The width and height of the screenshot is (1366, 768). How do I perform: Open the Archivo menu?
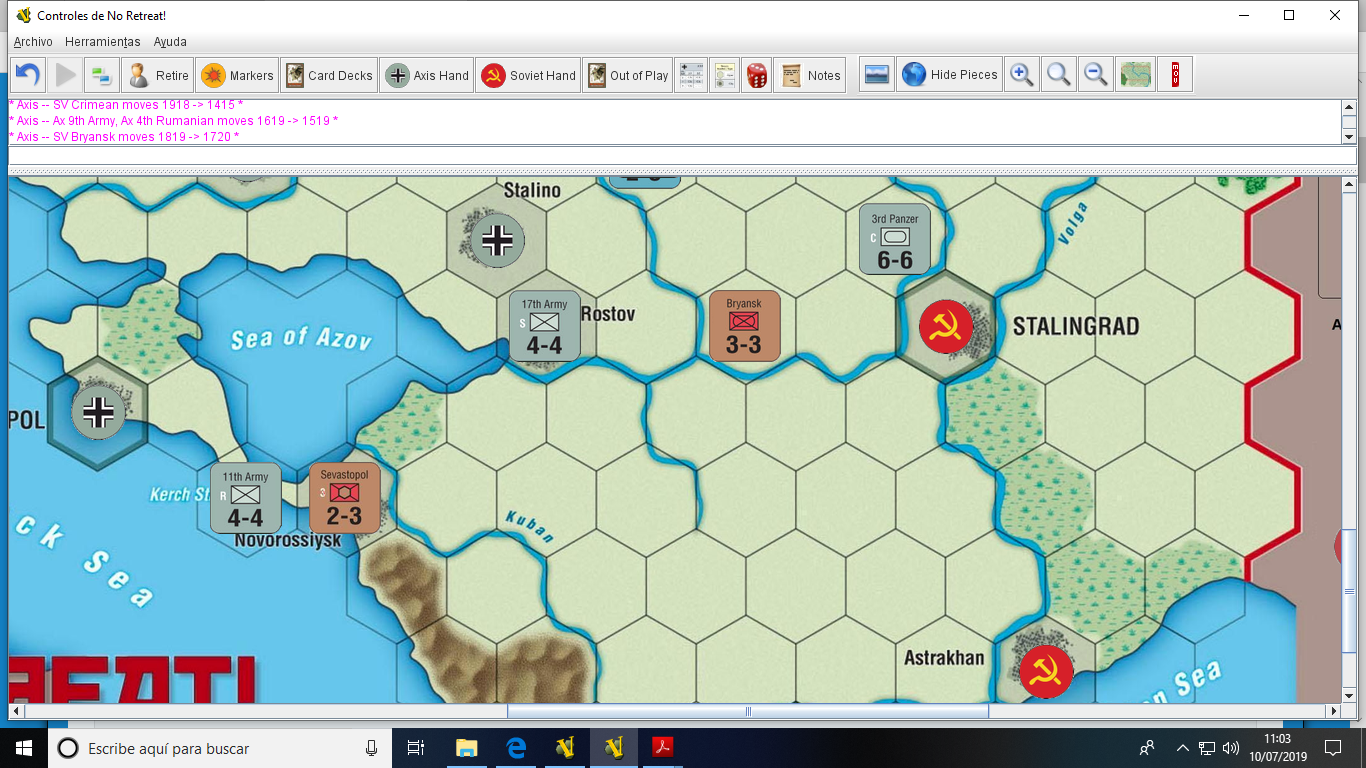pyautogui.click(x=33, y=42)
